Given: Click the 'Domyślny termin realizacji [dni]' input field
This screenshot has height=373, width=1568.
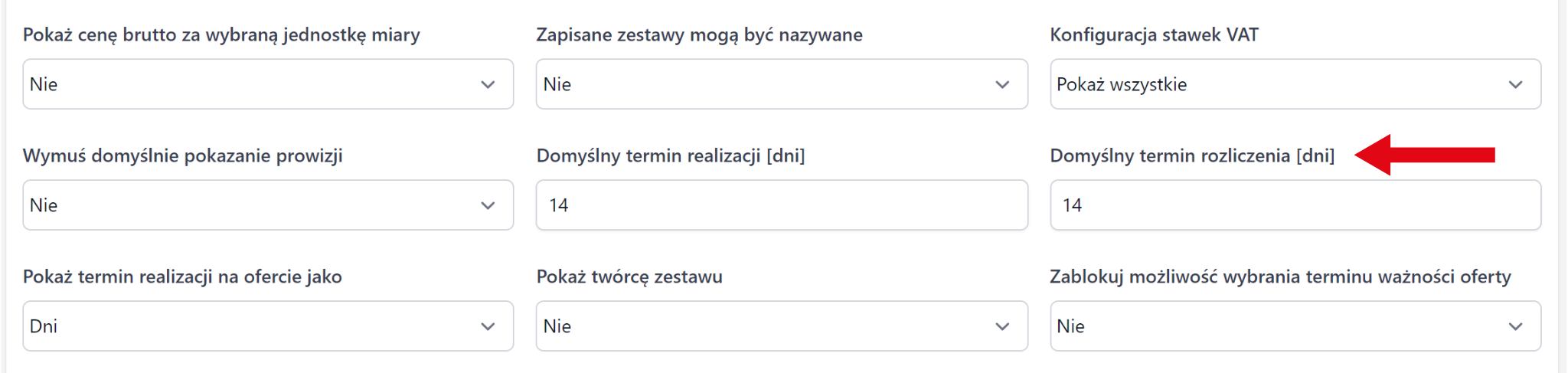Looking at the screenshot, I should (781, 205).
